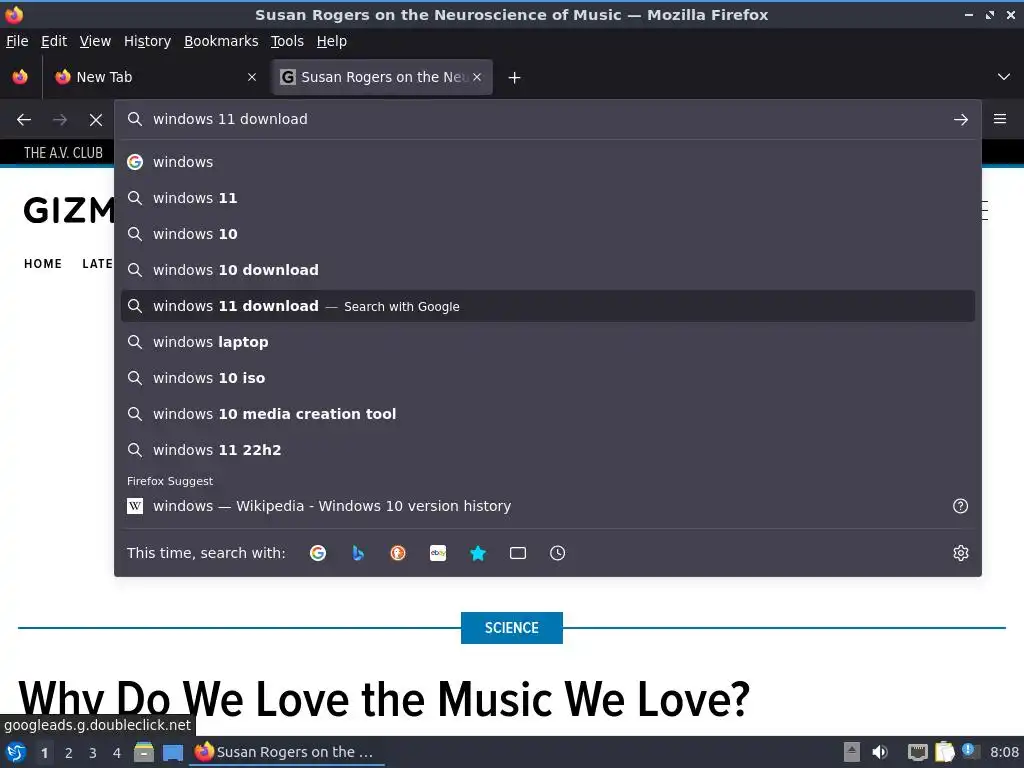This screenshot has width=1024, height=768.
Task: Open the Firefox hamburger application menu
Action: pyautogui.click(x=1000, y=119)
